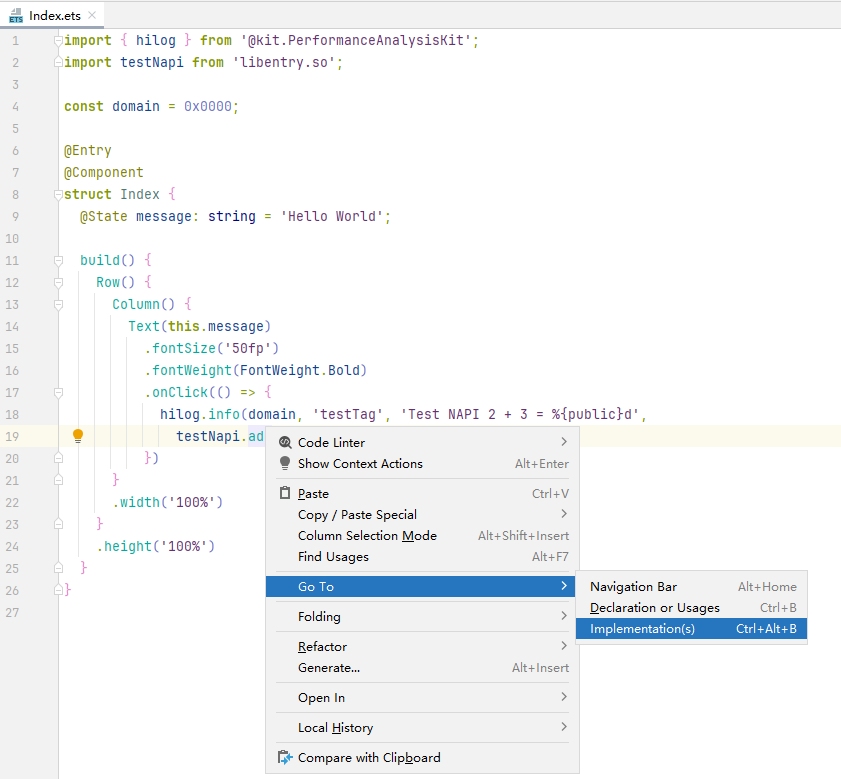This screenshot has height=779, width=841.
Task: Click line number 9 in the gutter
Action: coord(15,216)
